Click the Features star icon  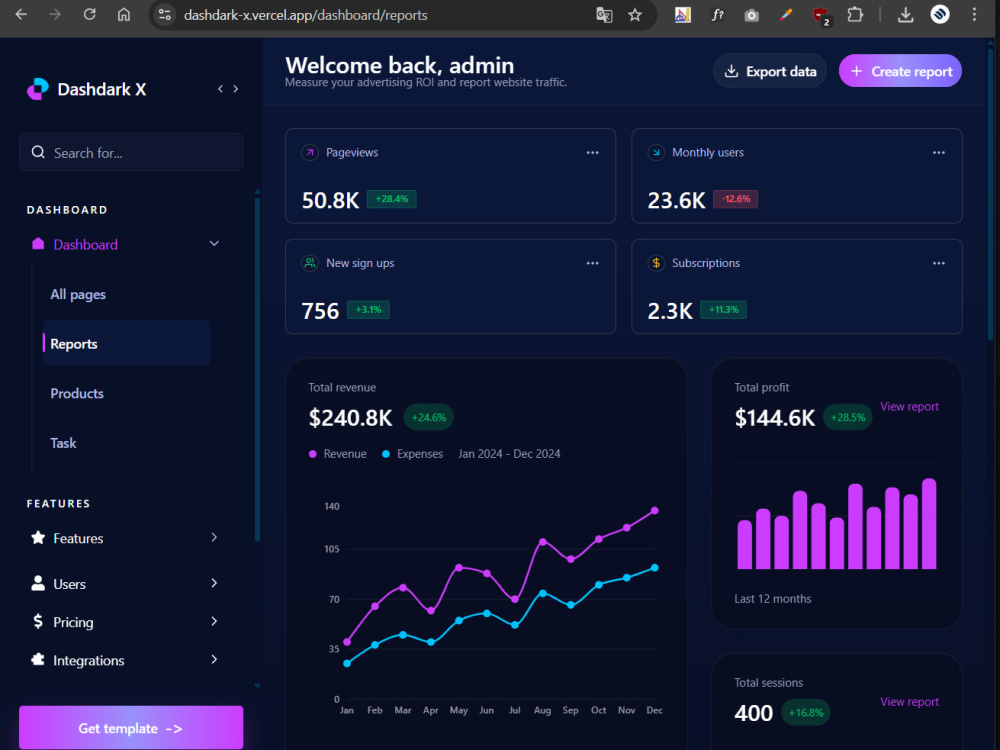38,538
